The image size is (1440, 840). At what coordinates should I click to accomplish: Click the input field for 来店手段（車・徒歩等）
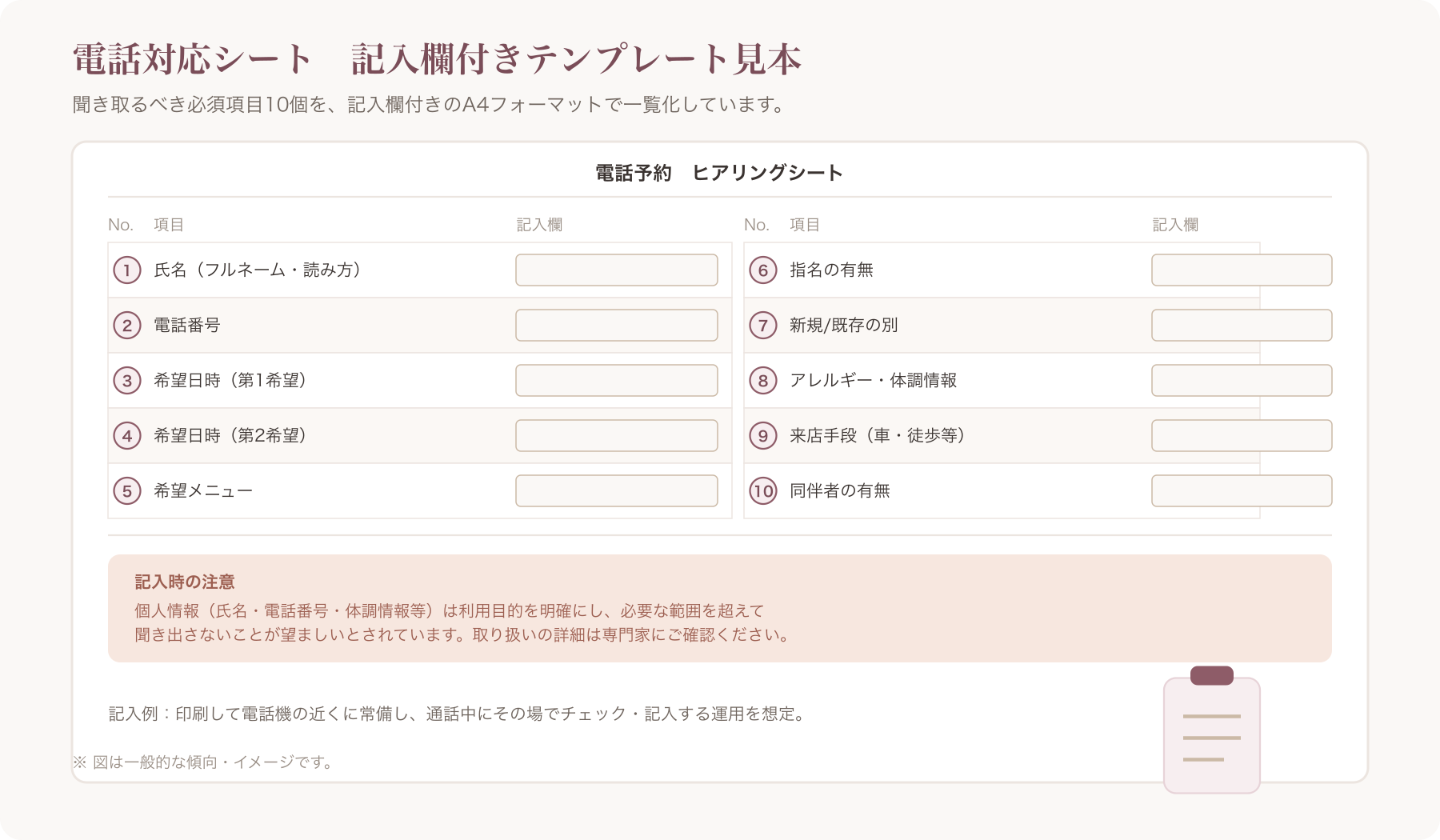(x=1242, y=436)
